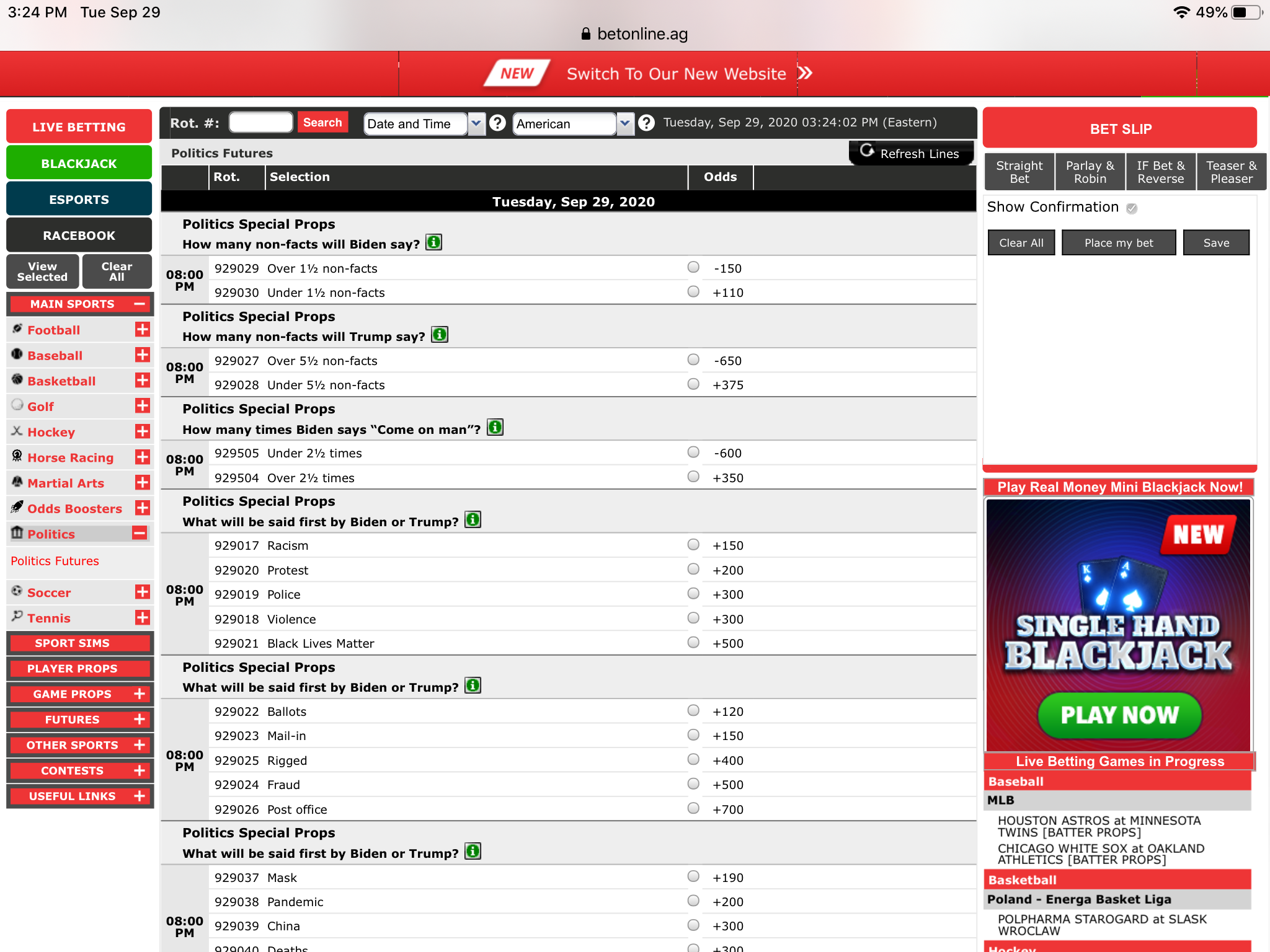Switch to Parlay & Robin tab
The width and height of the screenshot is (1270, 952).
pos(1090,172)
